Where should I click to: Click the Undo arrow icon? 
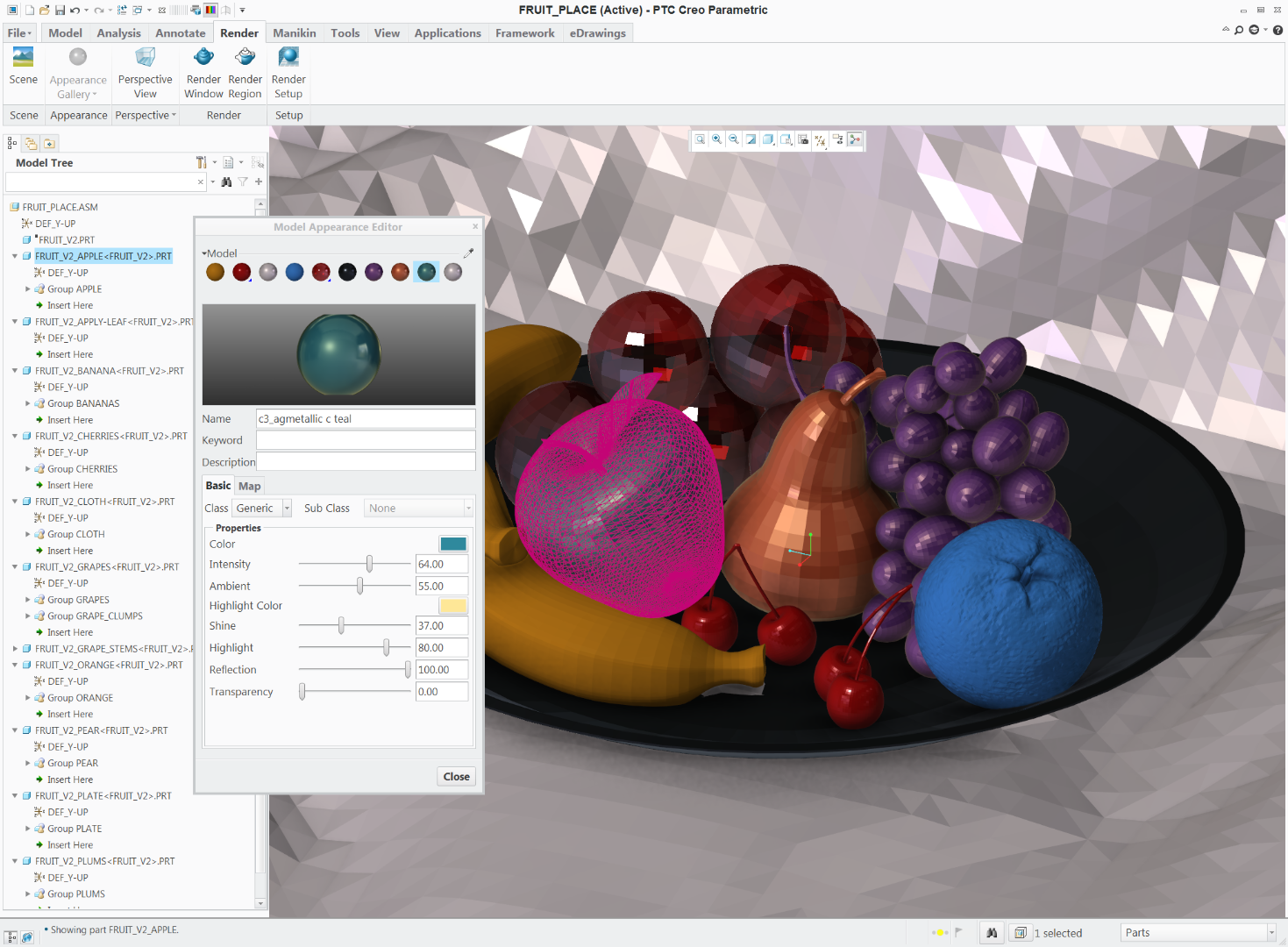click(75, 11)
